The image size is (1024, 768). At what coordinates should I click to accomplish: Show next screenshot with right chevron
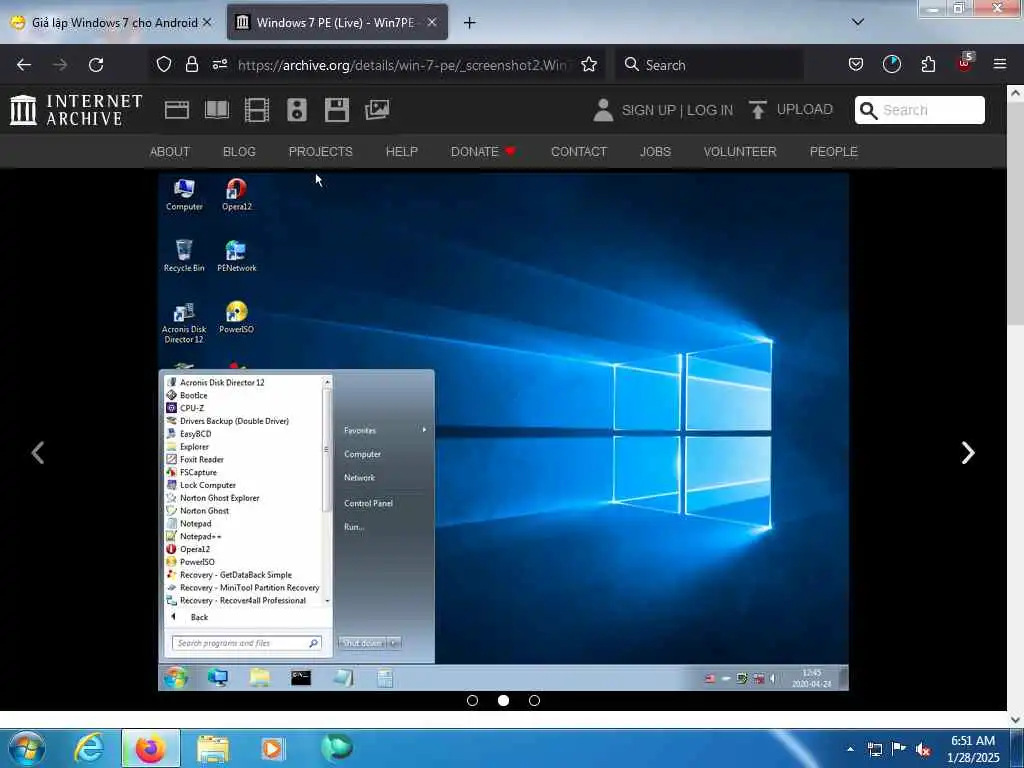click(968, 453)
